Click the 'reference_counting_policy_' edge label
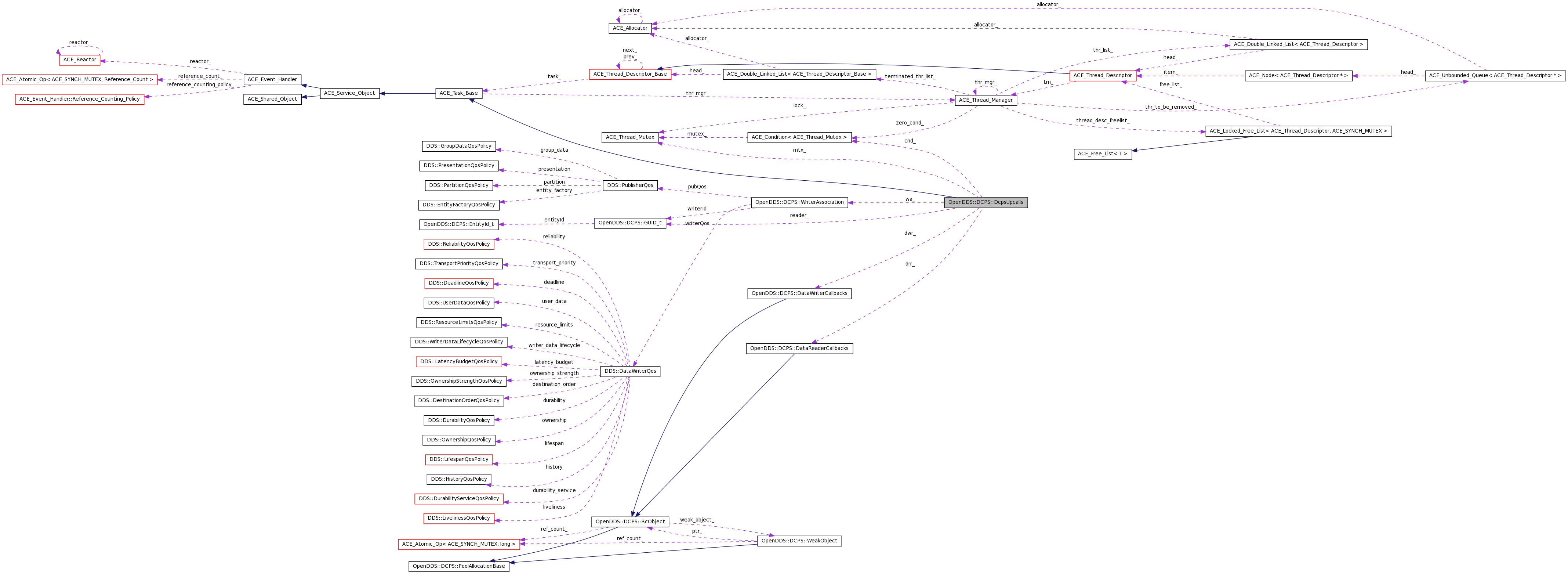Viewport: 1568px width, 574px height. click(200, 85)
